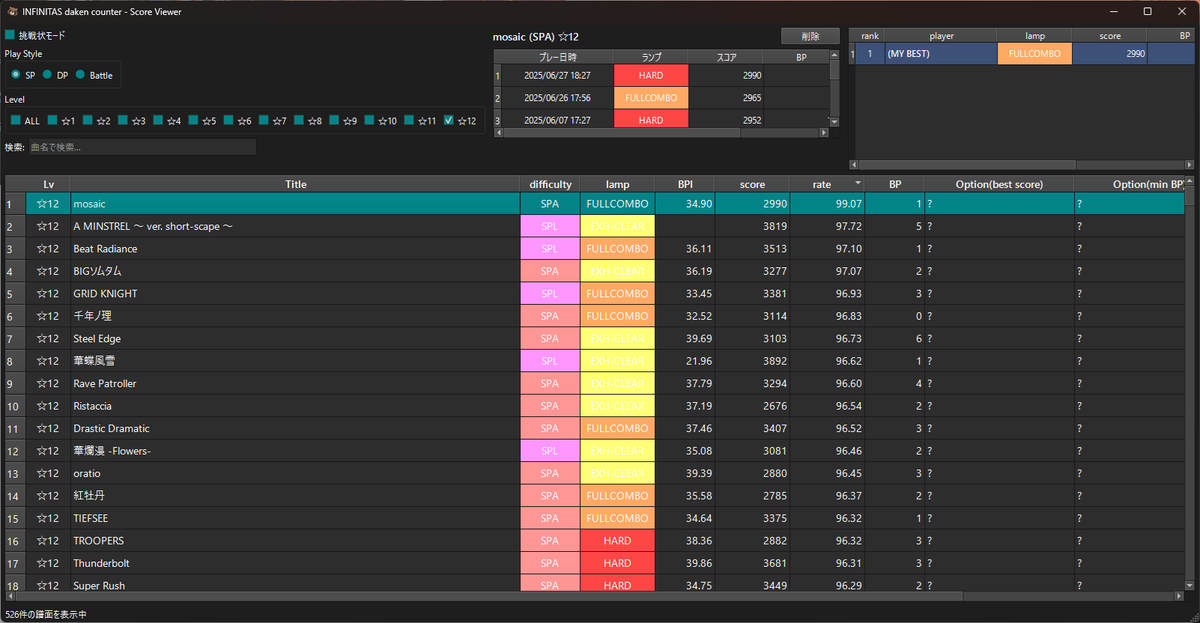Sort by the BPI column header

tap(685, 184)
